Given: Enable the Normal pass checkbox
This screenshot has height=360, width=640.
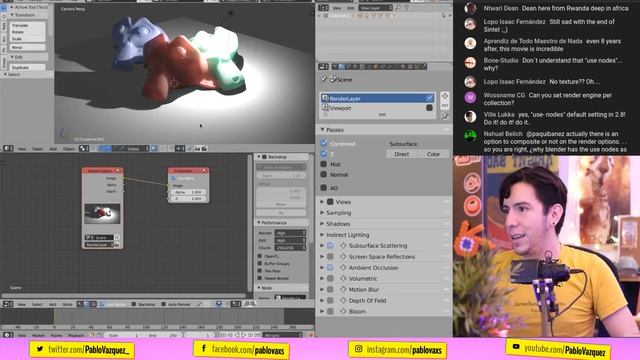Looking at the screenshot, I should 324,175.
